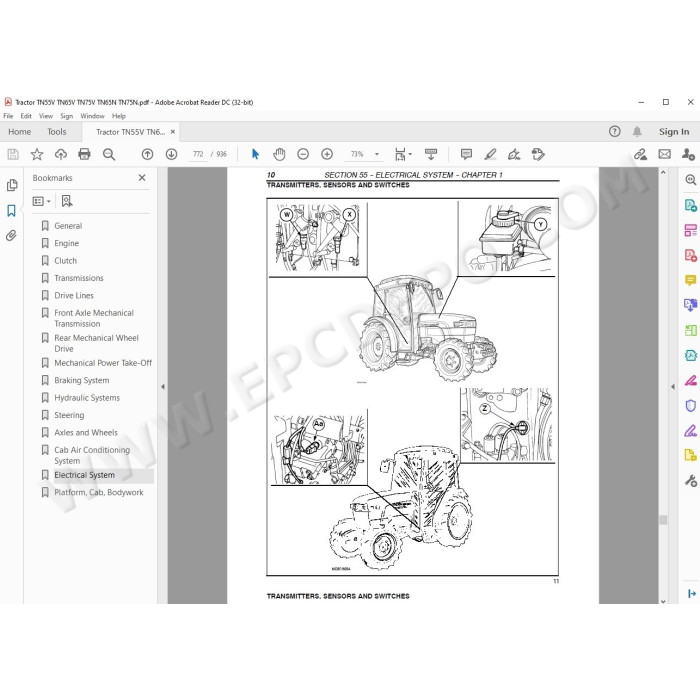This screenshot has width=700, height=700.
Task: Click the find current bookmark icon
Action: tap(67, 201)
